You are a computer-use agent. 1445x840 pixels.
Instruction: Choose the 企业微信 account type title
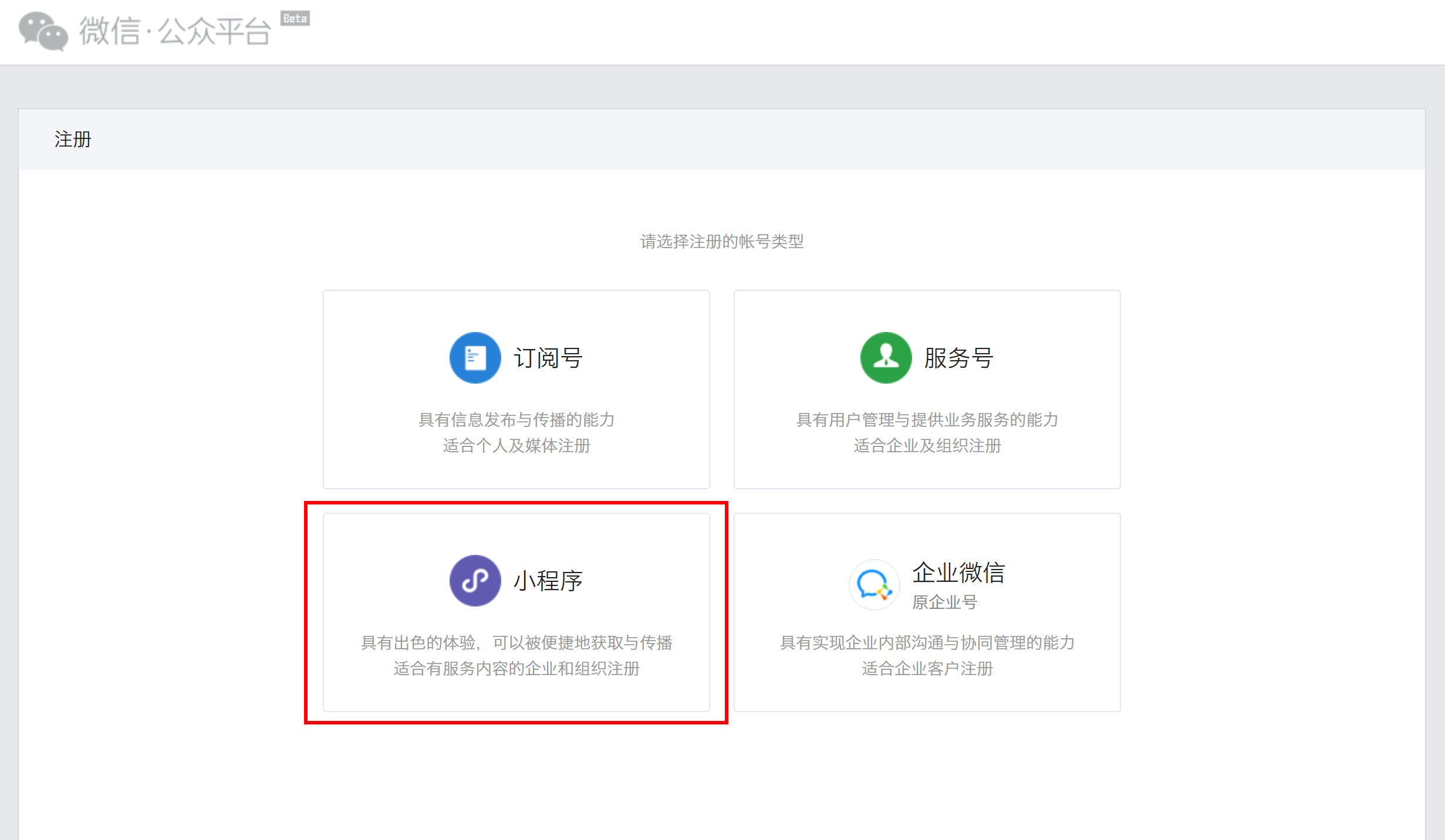coord(958,573)
